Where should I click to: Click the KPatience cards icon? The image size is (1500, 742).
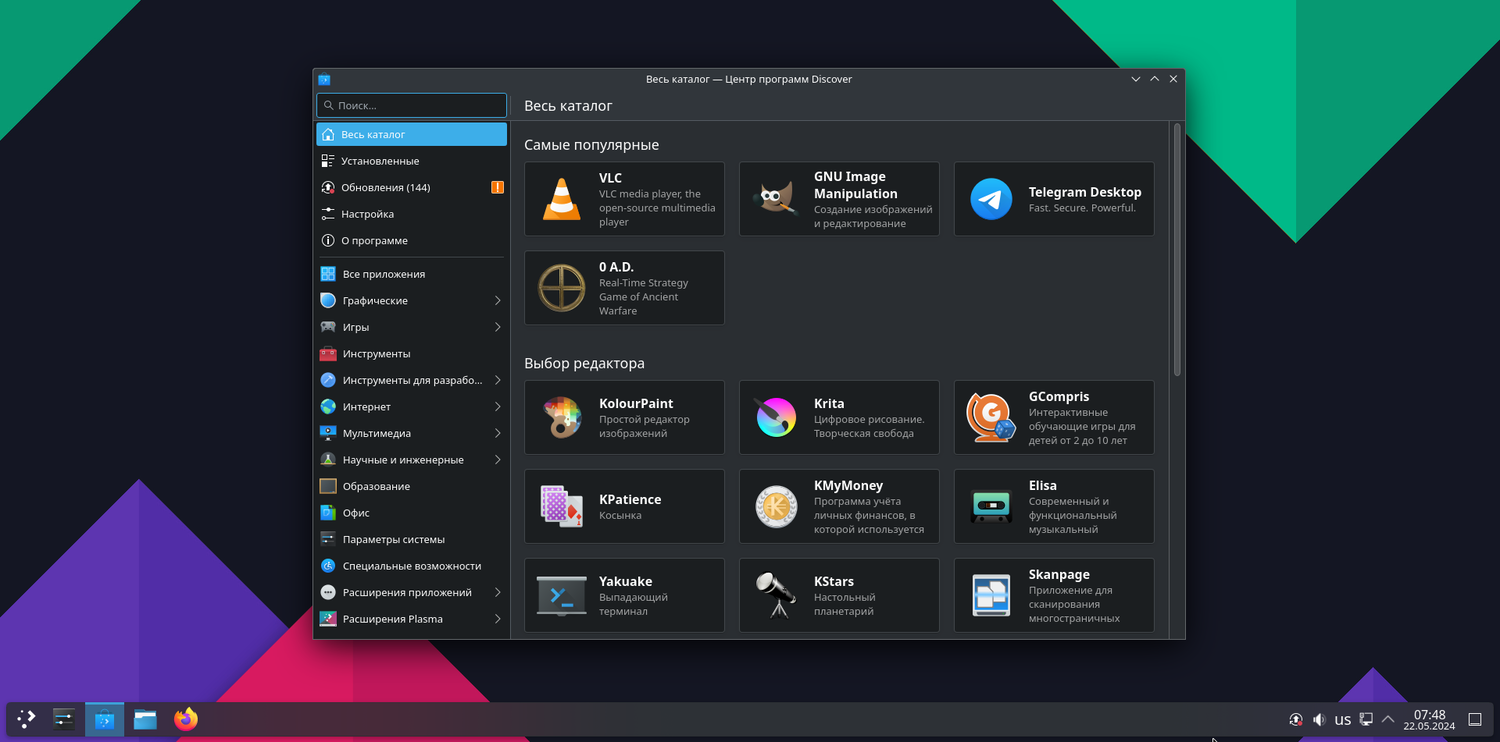point(561,506)
